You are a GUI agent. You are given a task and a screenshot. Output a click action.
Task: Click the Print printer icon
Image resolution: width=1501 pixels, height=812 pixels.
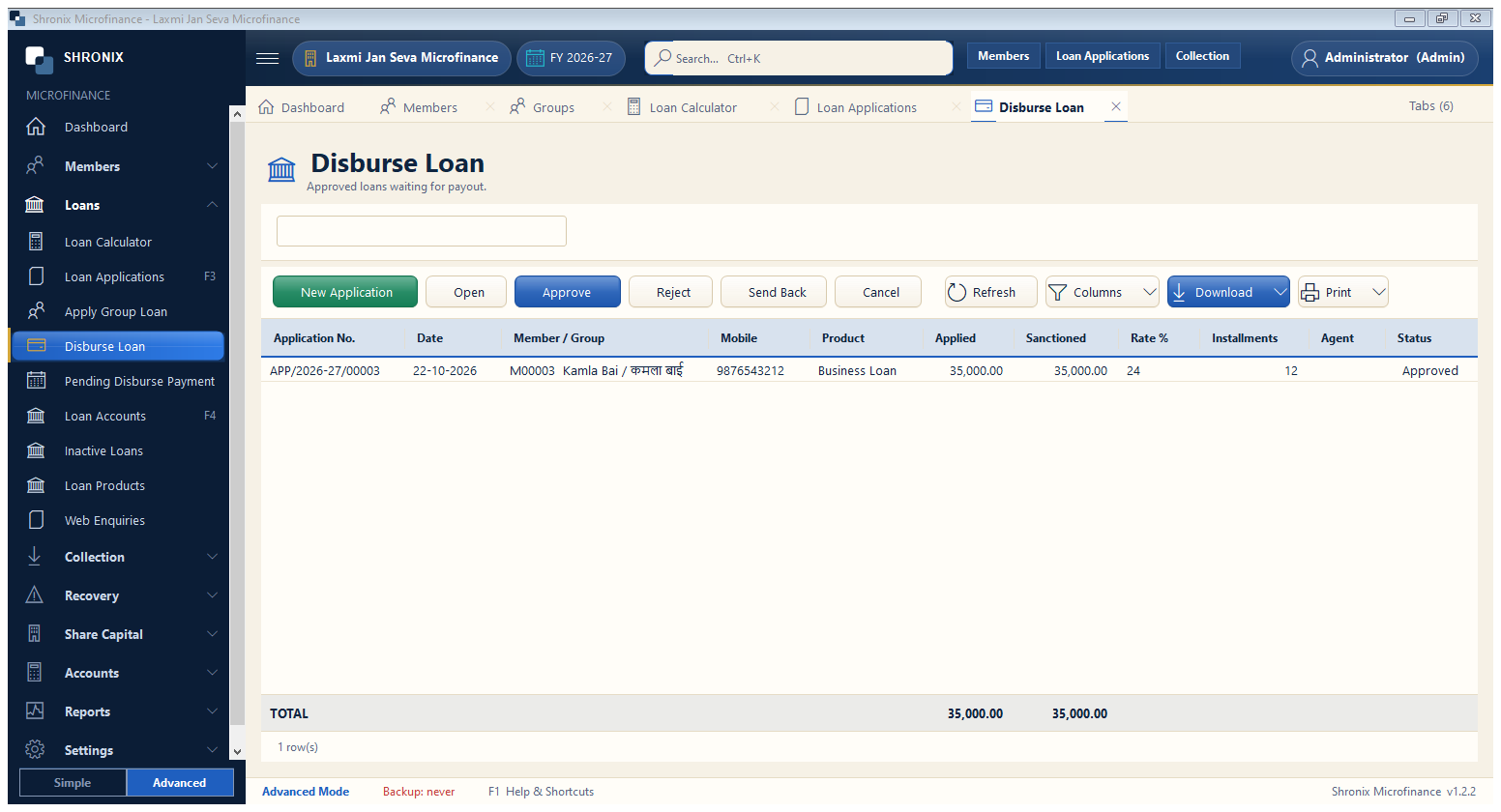(1310, 292)
